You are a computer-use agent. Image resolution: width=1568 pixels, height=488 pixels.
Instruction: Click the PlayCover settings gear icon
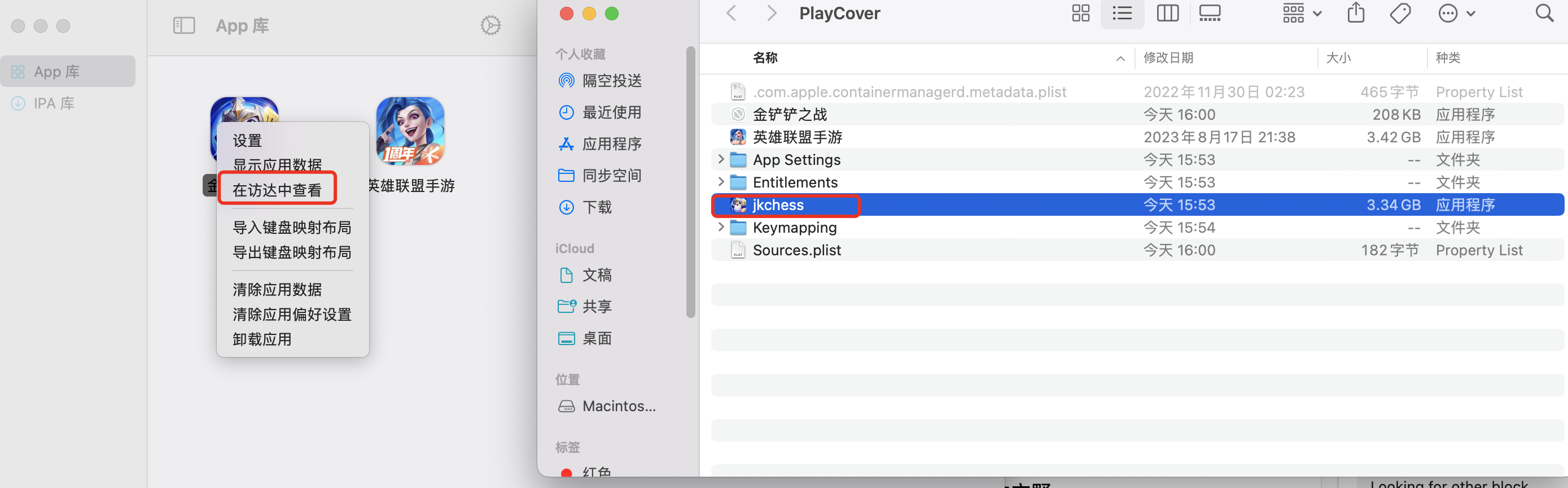click(x=490, y=25)
